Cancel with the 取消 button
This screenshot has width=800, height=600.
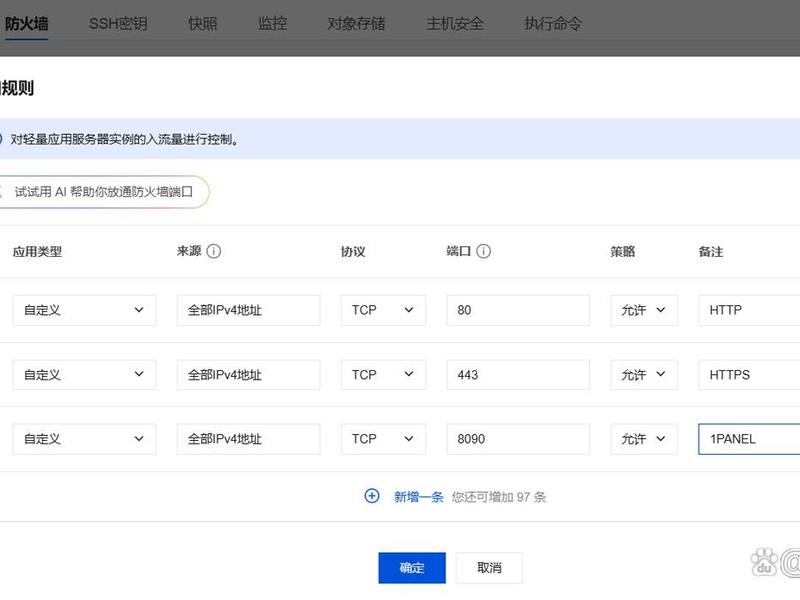click(x=489, y=567)
